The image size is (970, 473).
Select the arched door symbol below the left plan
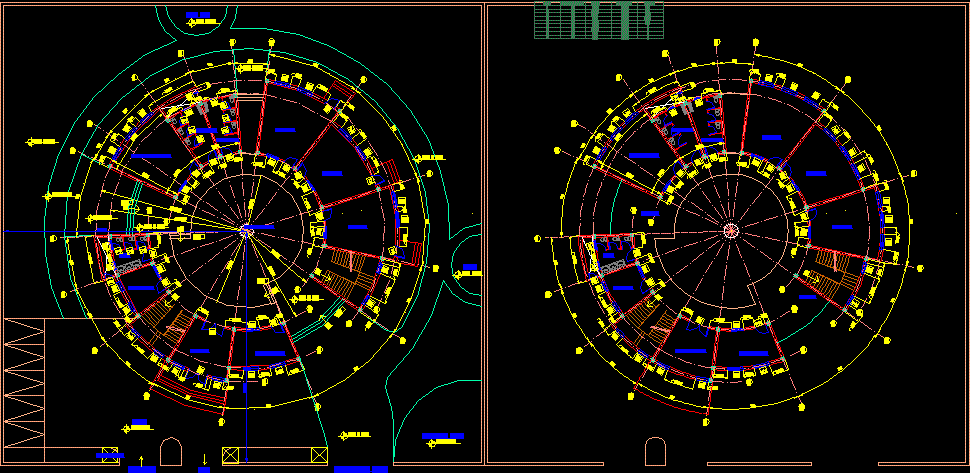[x=171, y=451]
